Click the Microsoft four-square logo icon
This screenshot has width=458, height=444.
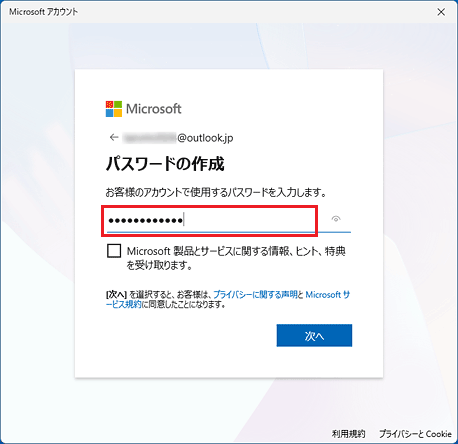click(114, 109)
